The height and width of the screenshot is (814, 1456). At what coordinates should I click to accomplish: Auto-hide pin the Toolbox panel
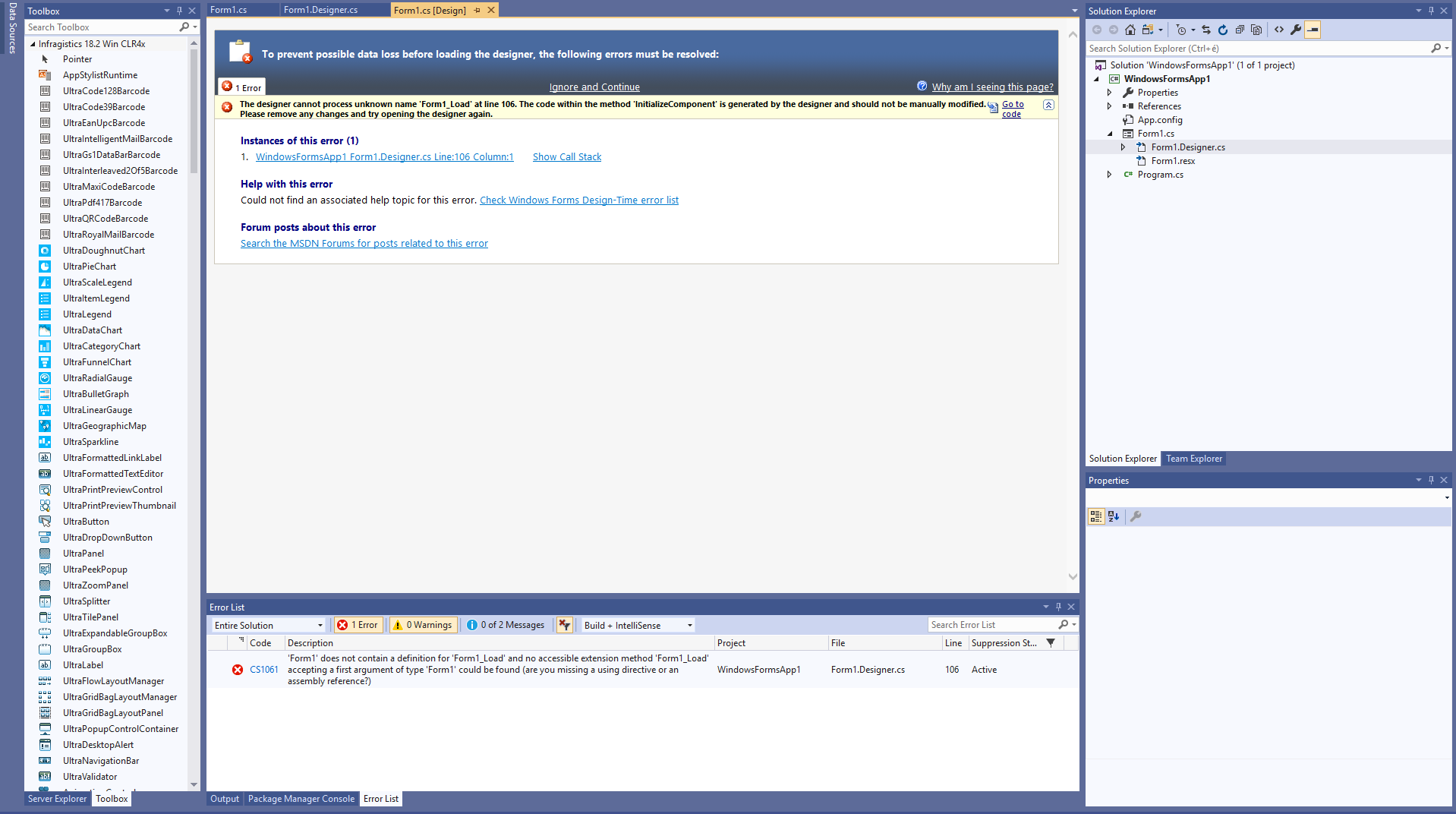click(179, 11)
